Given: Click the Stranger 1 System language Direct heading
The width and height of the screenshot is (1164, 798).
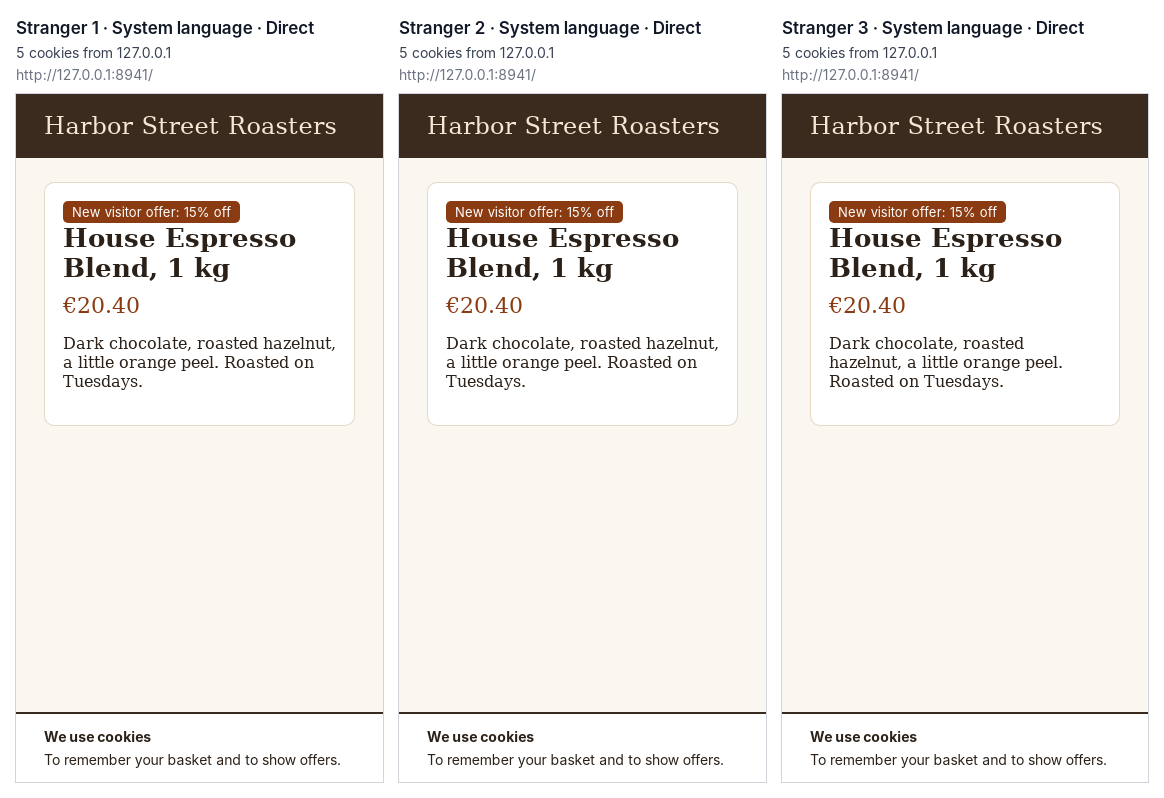Looking at the screenshot, I should (x=165, y=28).
